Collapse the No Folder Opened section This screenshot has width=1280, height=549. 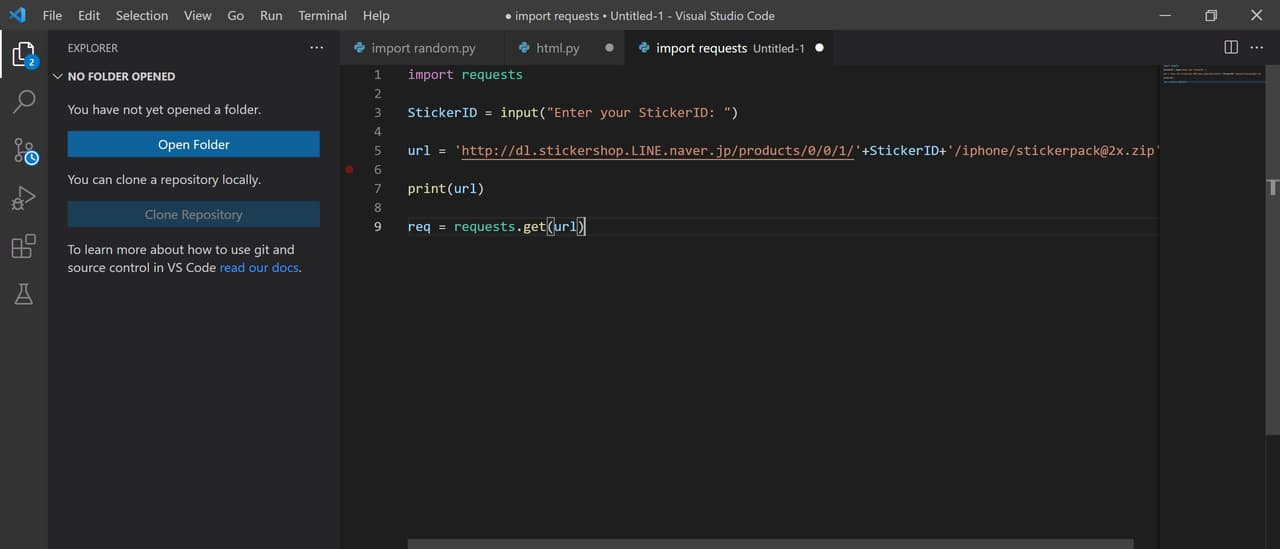58,76
